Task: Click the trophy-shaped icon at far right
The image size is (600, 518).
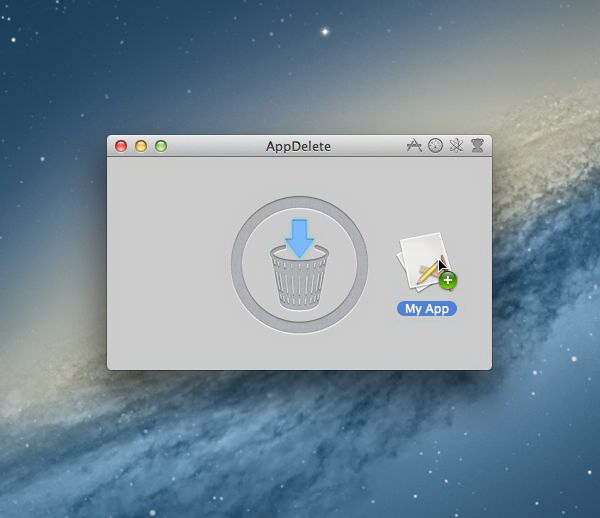Action: pyautogui.click(x=478, y=146)
